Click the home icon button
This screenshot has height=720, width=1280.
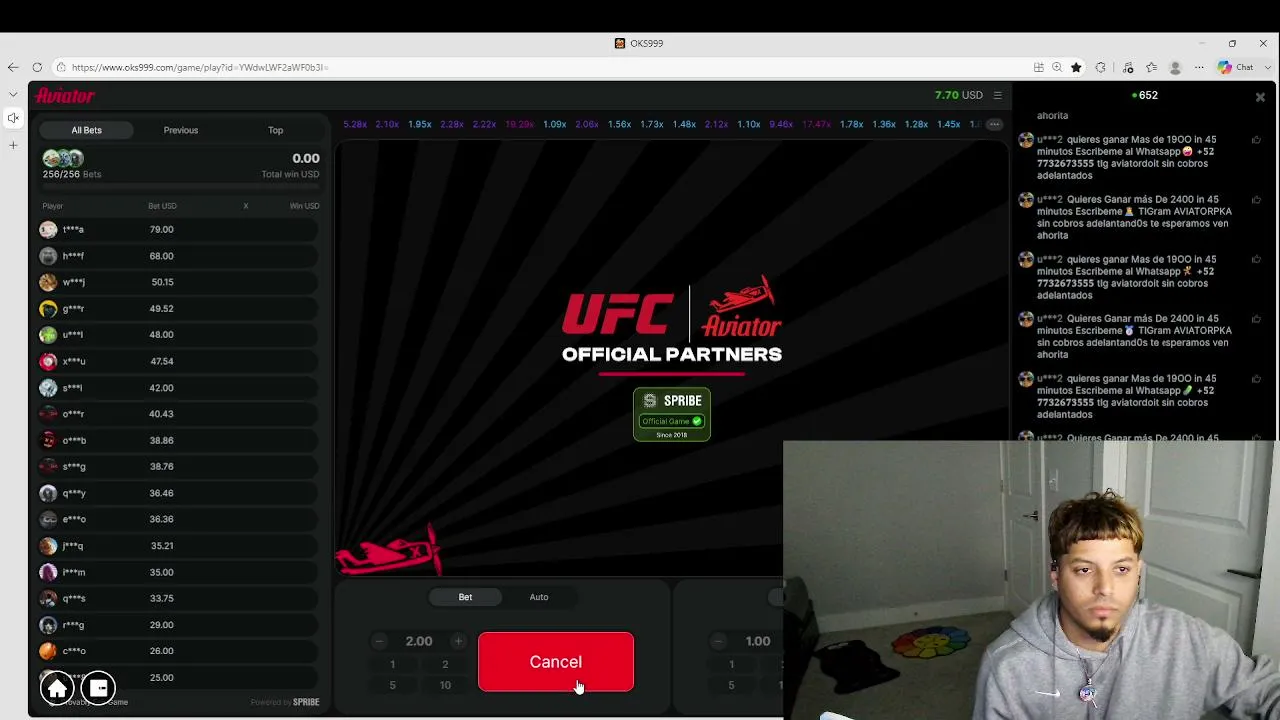click(57, 688)
